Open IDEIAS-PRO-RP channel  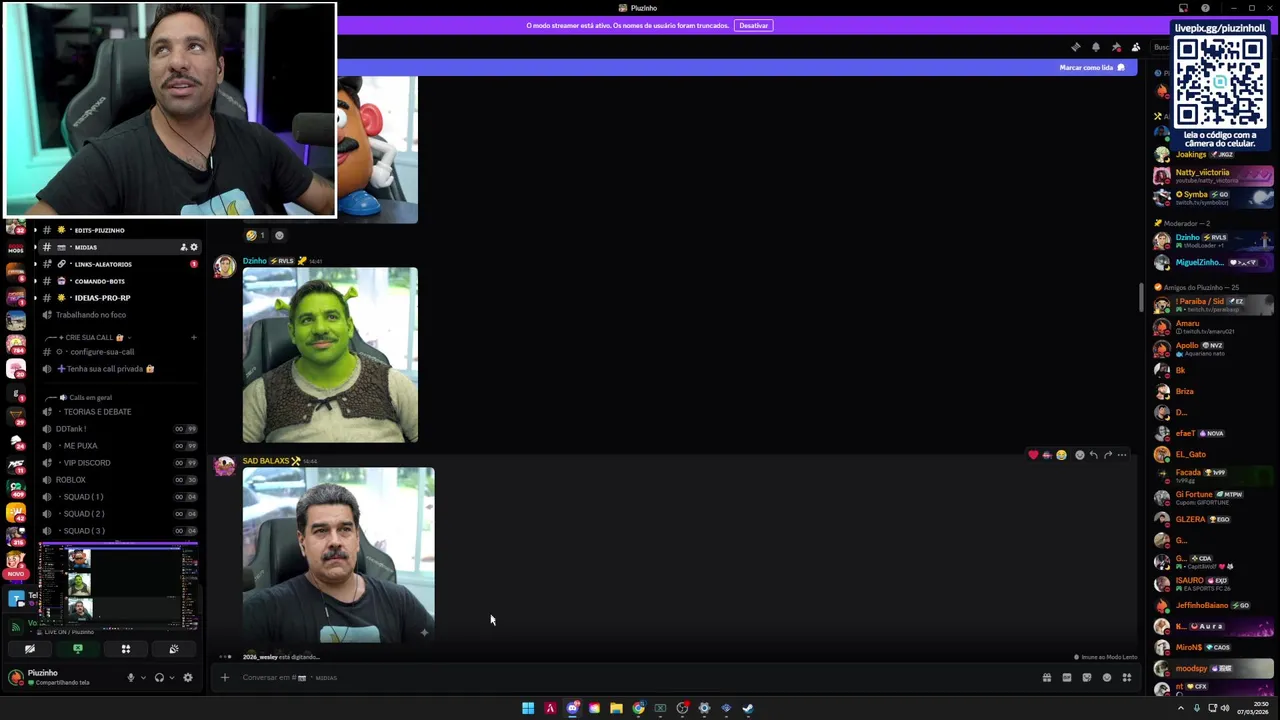click(119, 298)
